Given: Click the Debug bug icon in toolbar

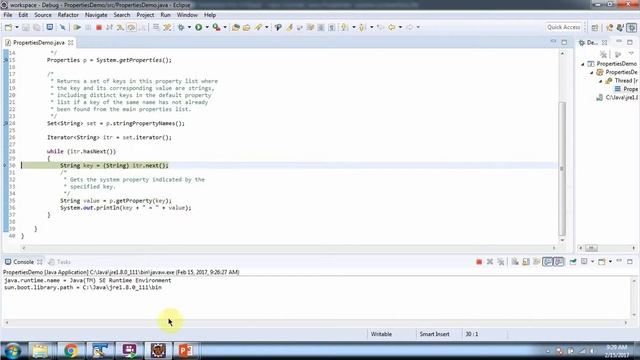Looking at the screenshot, I should click(x=181, y=27).
